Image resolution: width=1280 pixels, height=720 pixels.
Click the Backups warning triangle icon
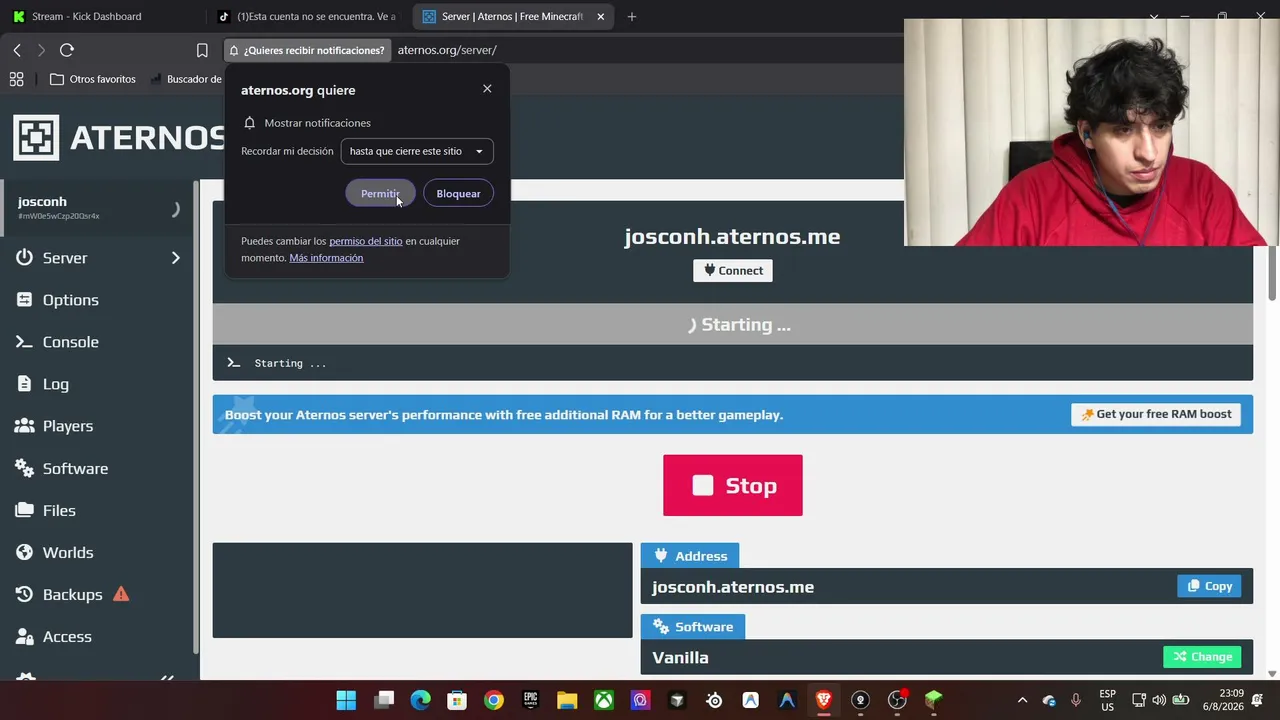click(x=121, y=594)
